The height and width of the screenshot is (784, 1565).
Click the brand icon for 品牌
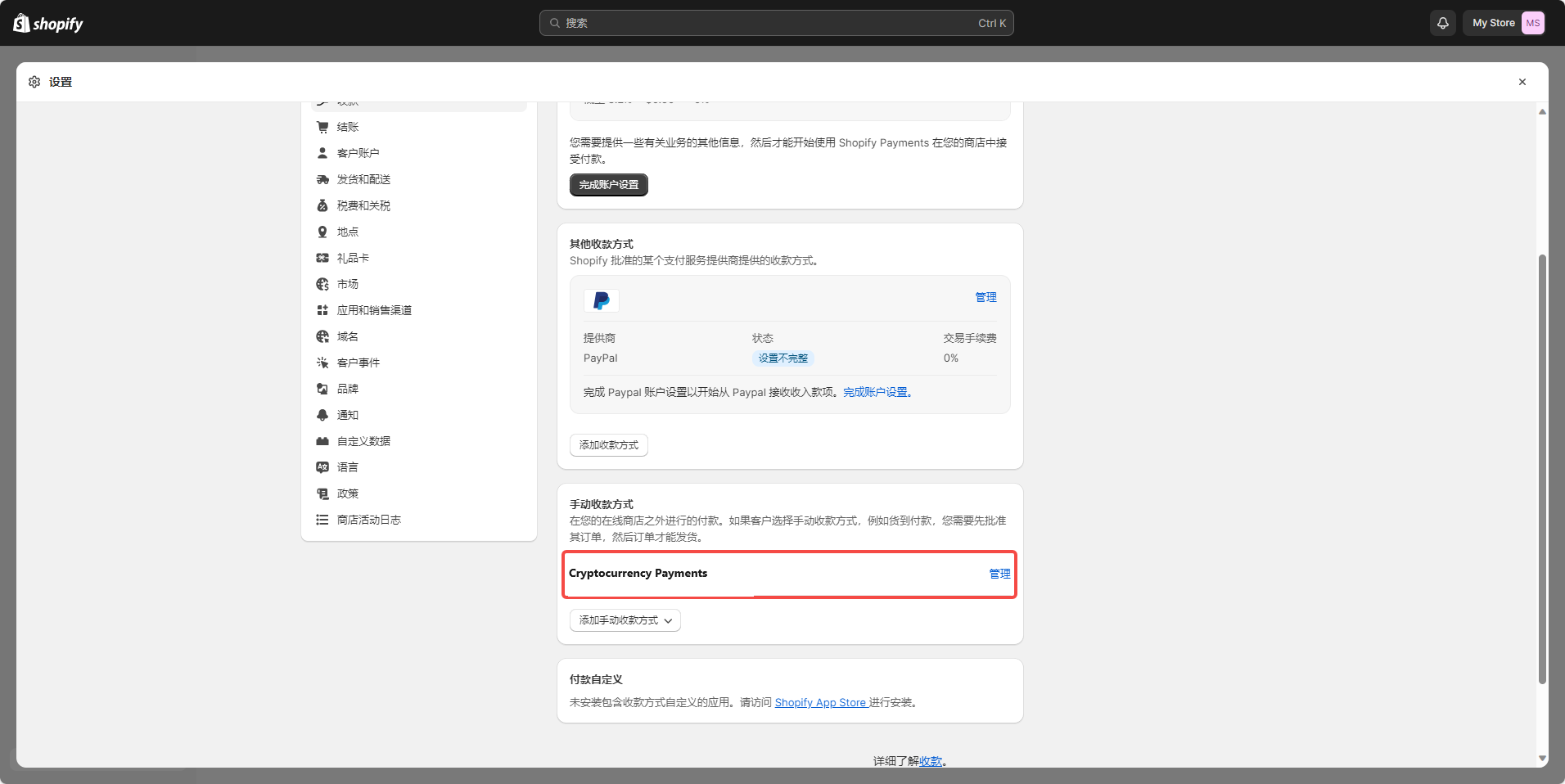[322, 389]
